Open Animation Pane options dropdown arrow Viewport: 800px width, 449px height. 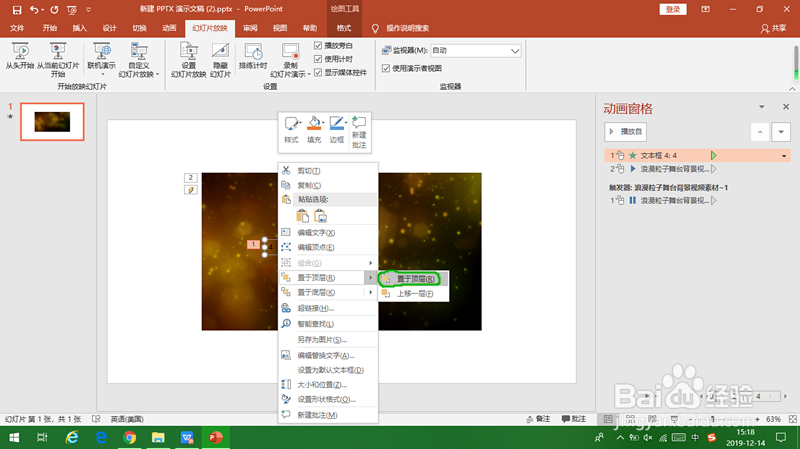(762, 107)
